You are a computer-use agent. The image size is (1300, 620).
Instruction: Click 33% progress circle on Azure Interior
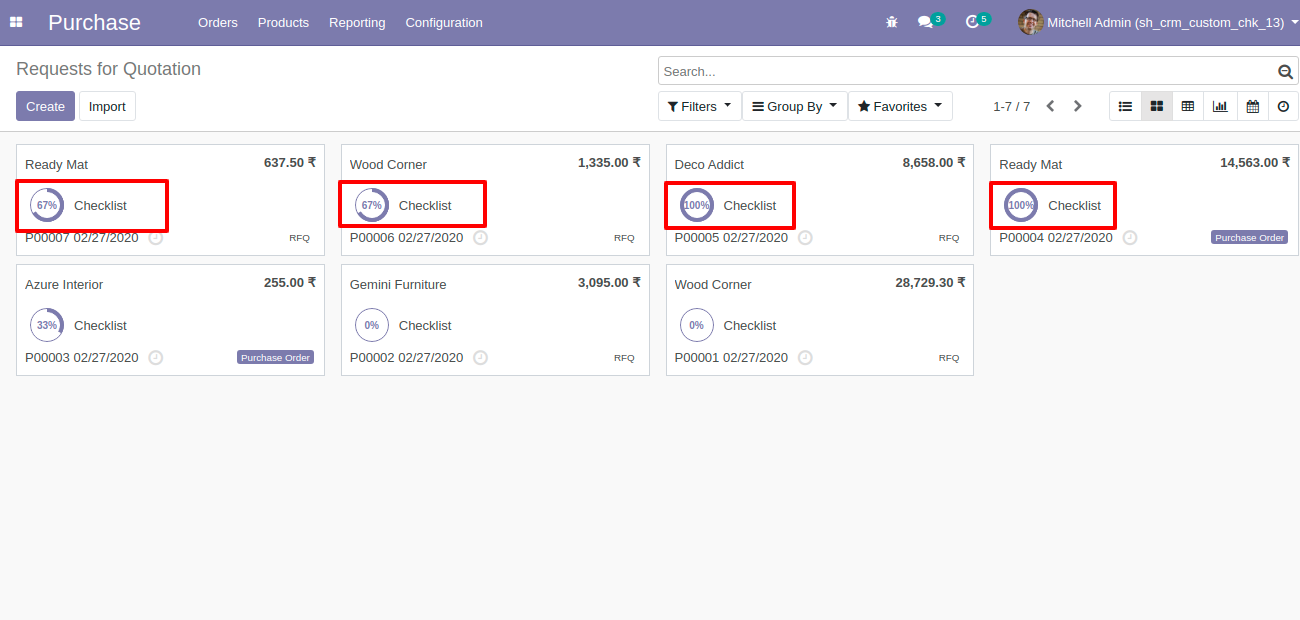coord(47,325)
